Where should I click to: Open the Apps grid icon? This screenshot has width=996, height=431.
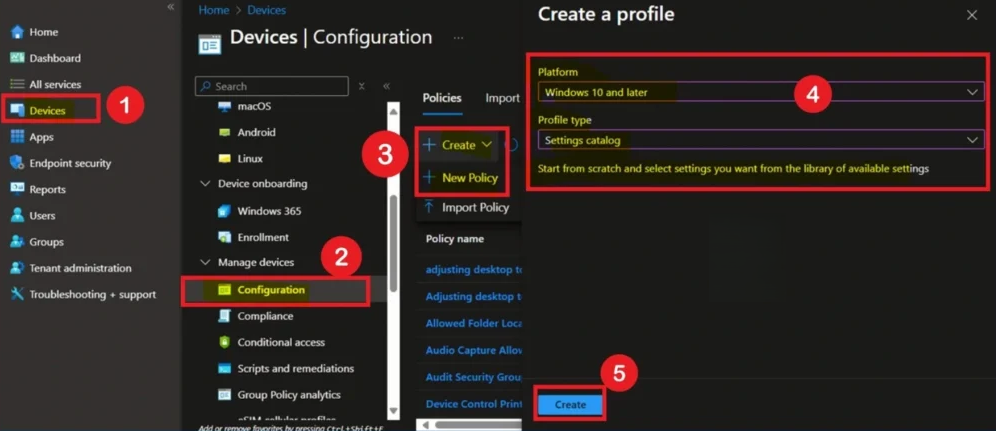17,137
